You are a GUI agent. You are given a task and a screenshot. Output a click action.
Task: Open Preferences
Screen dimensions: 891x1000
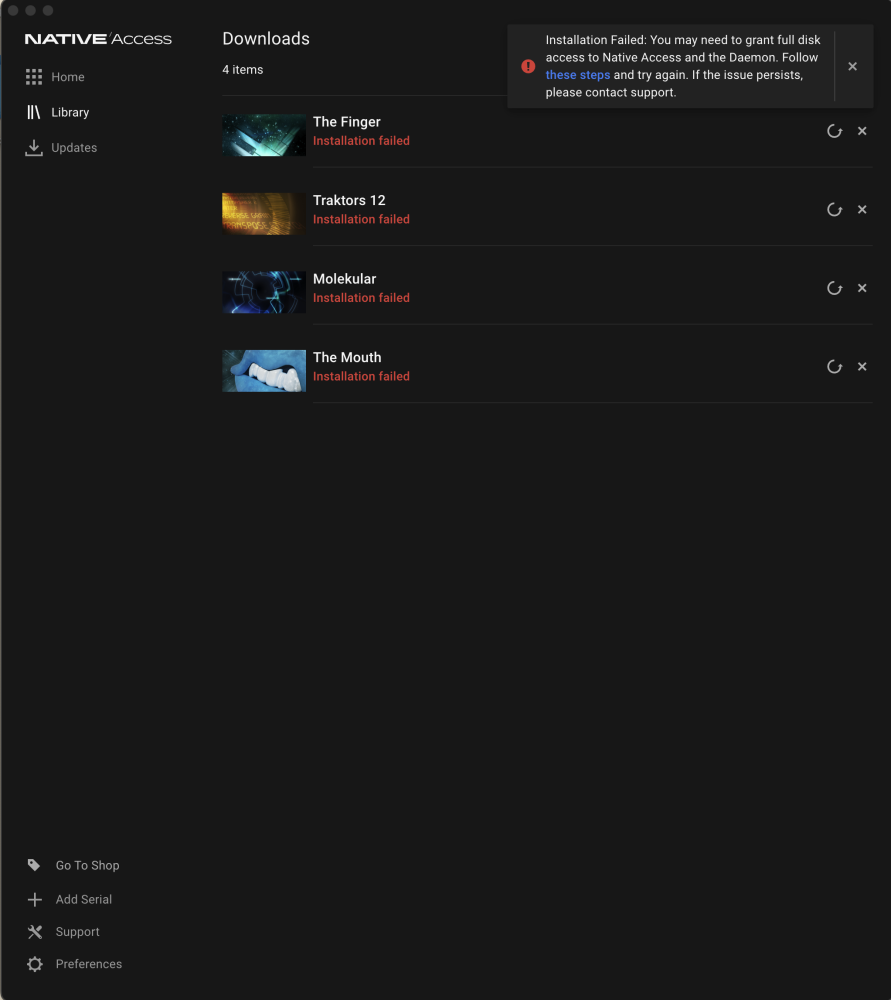point(89,964)
